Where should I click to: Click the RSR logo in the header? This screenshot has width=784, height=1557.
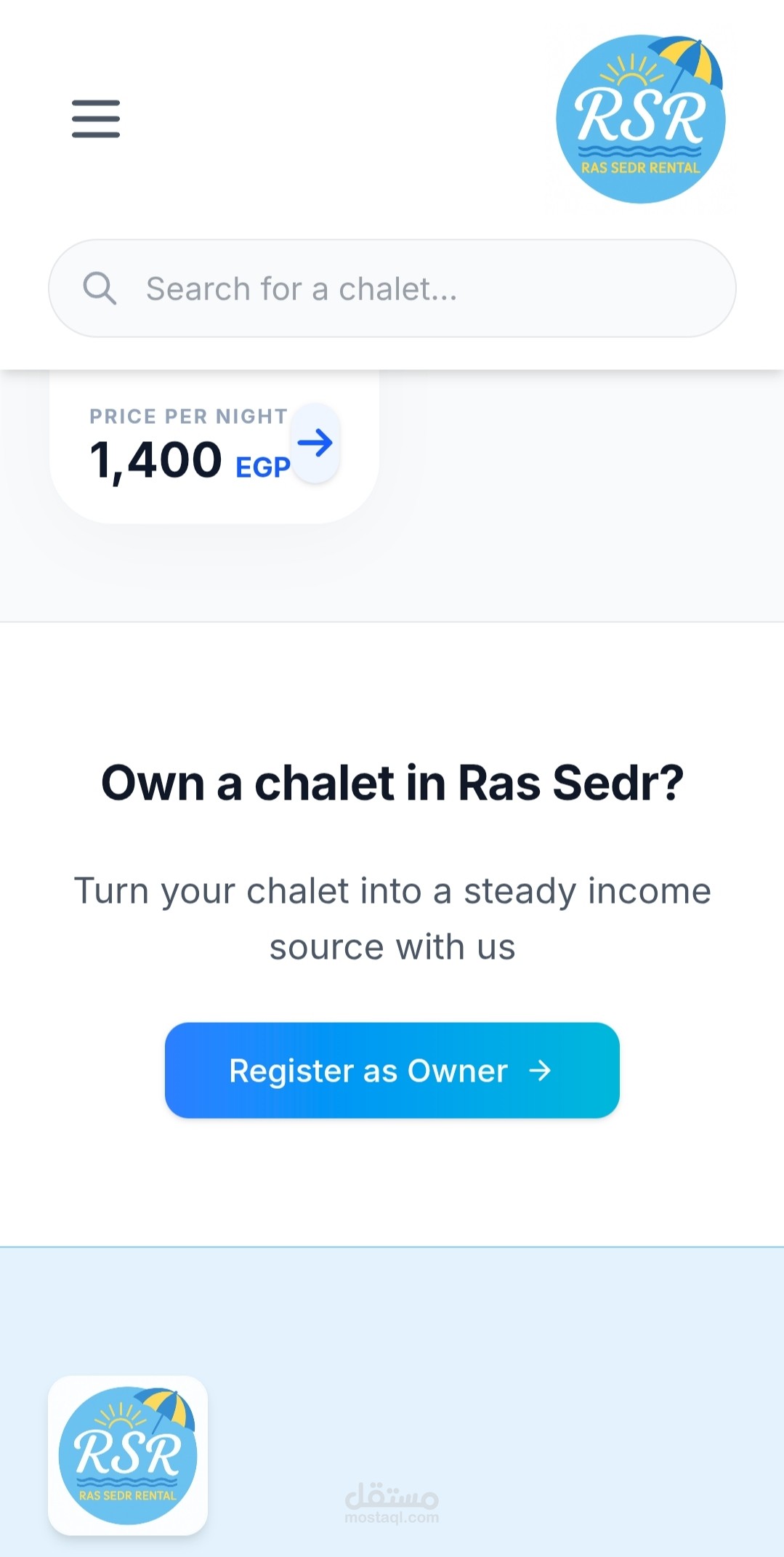tap(640, 120)
